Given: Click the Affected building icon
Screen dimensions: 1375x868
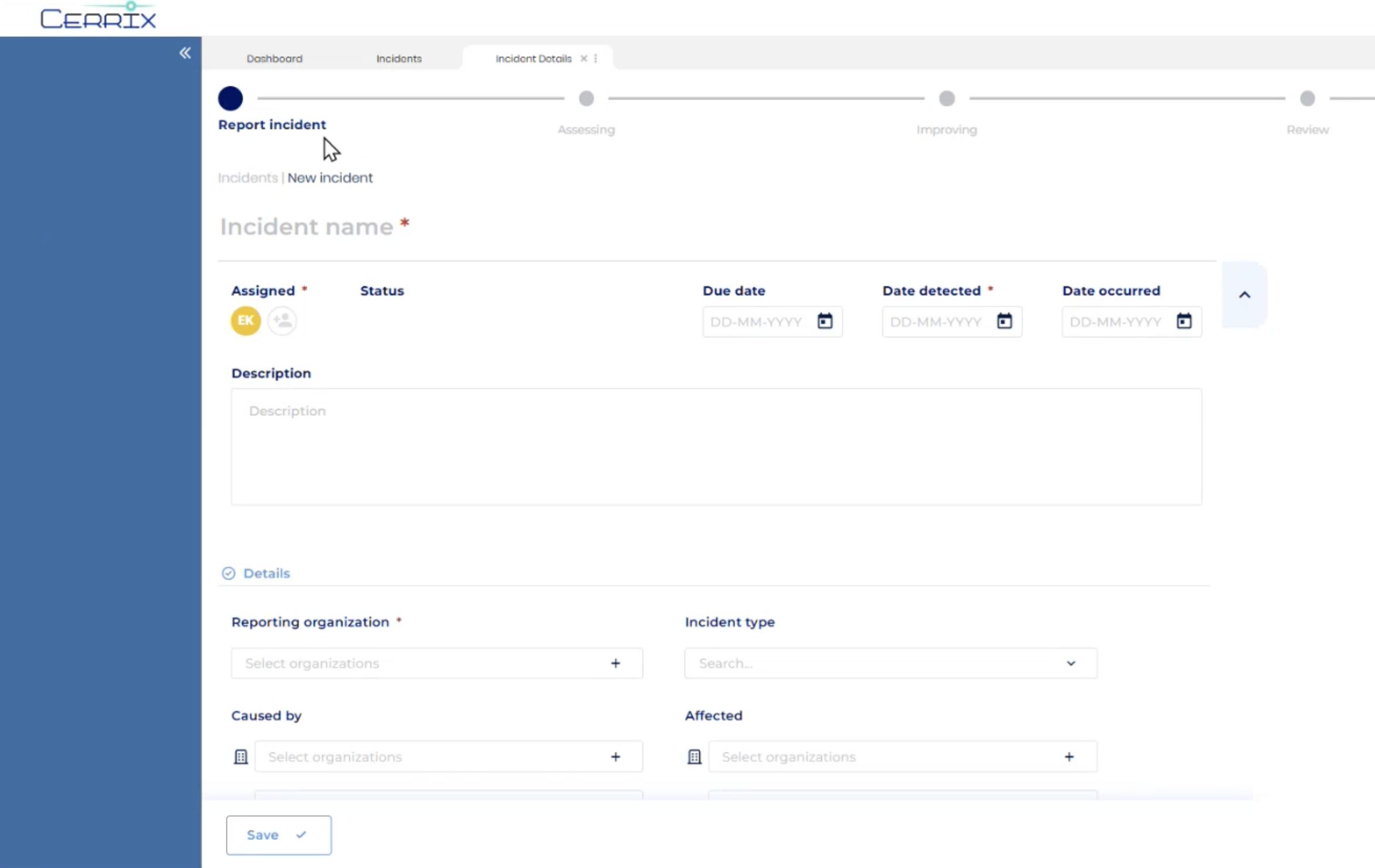Looking at the screenshot, I should click(694, 757).
